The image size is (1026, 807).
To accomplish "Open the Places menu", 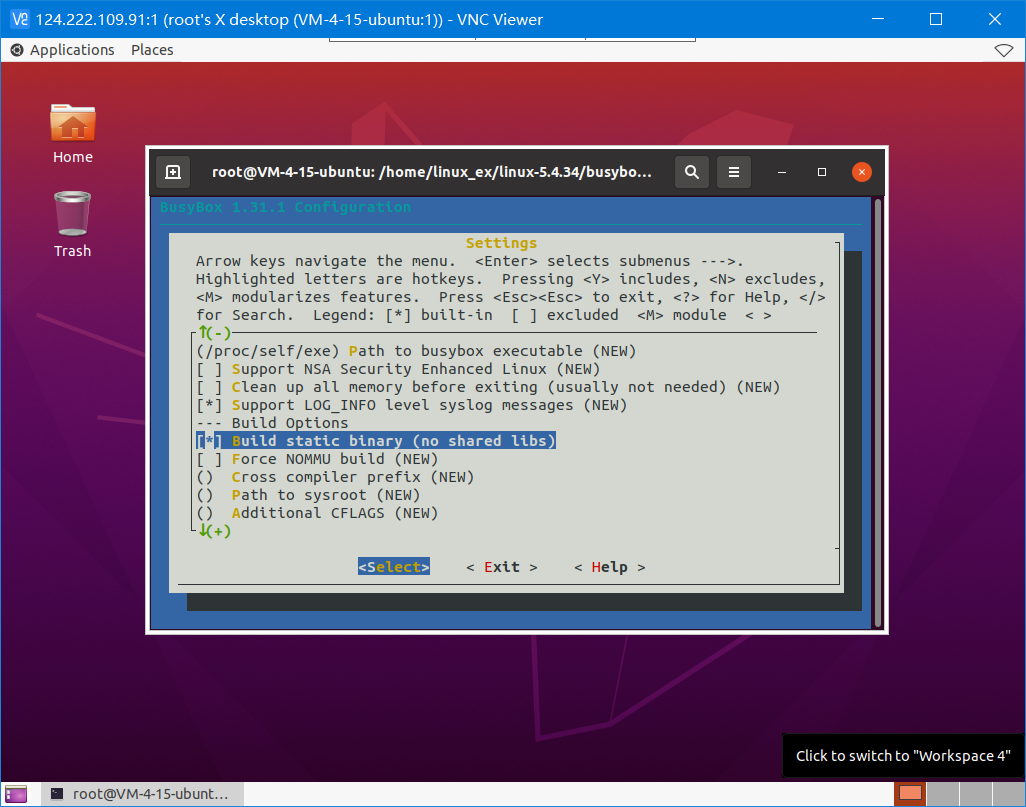I will coord(152,50).
